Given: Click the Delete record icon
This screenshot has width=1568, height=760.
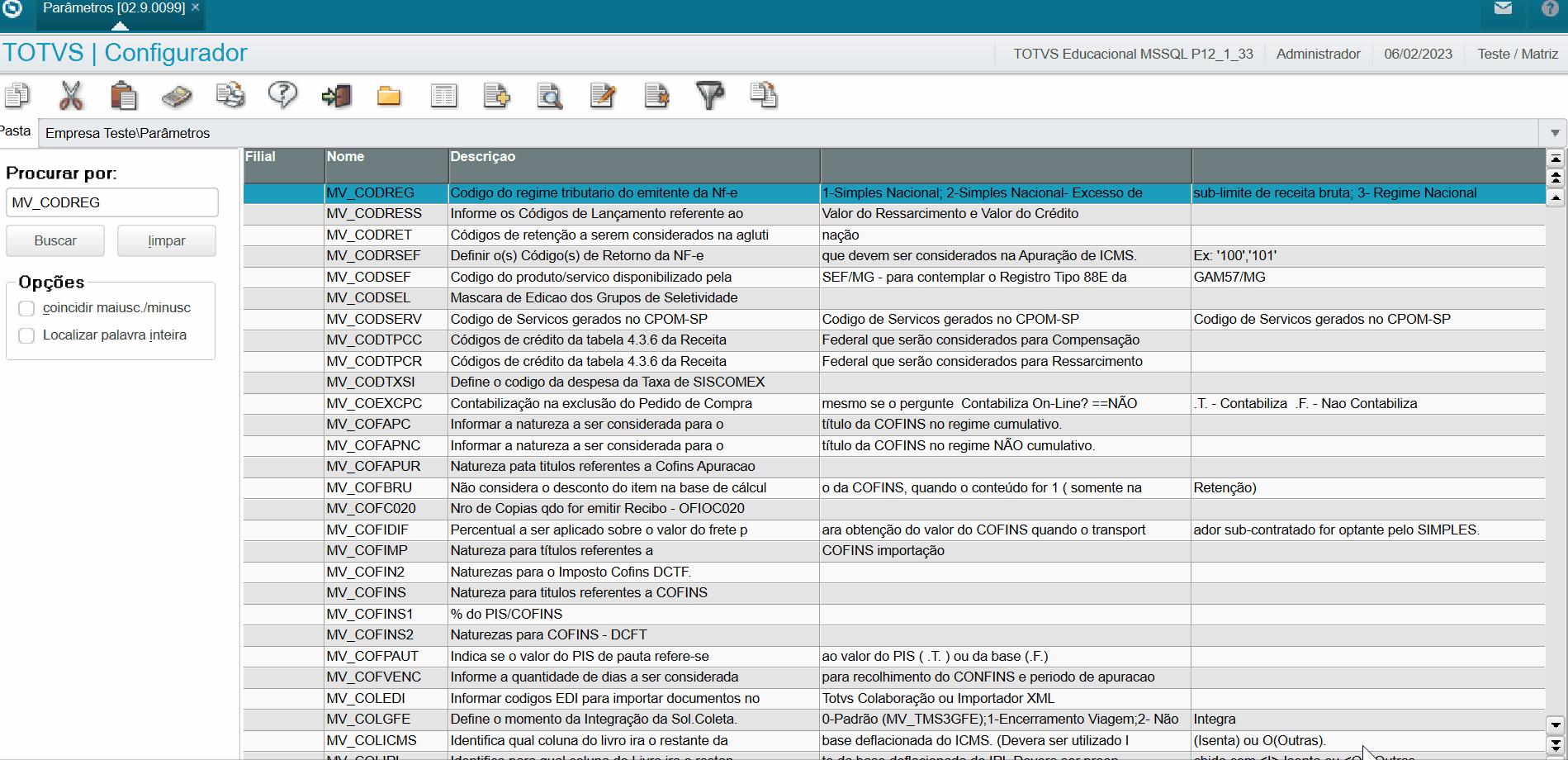Looking at the screenshot, I should (x=656, y=96).
